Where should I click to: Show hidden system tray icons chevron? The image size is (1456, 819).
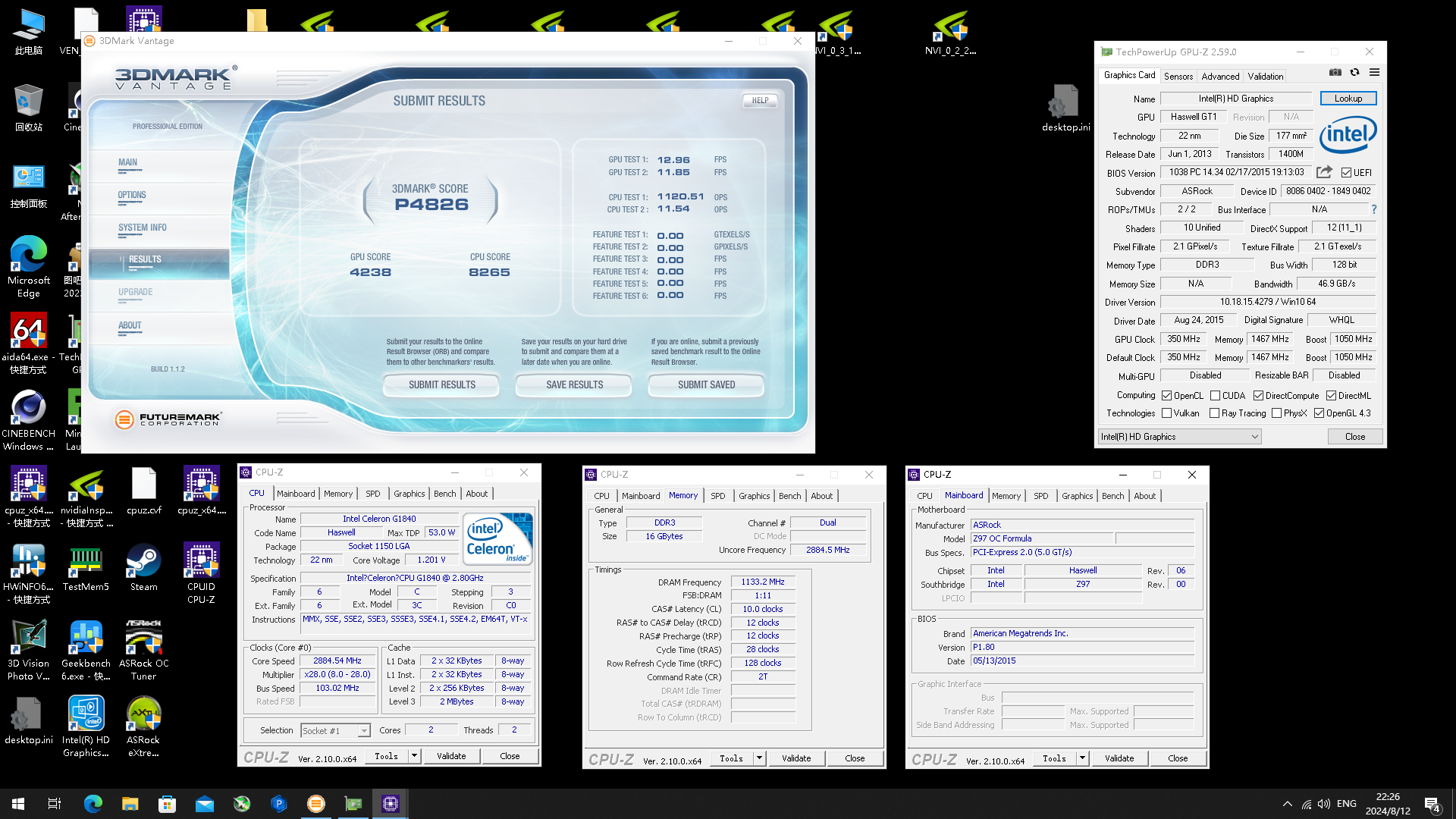coord(1287,804)
